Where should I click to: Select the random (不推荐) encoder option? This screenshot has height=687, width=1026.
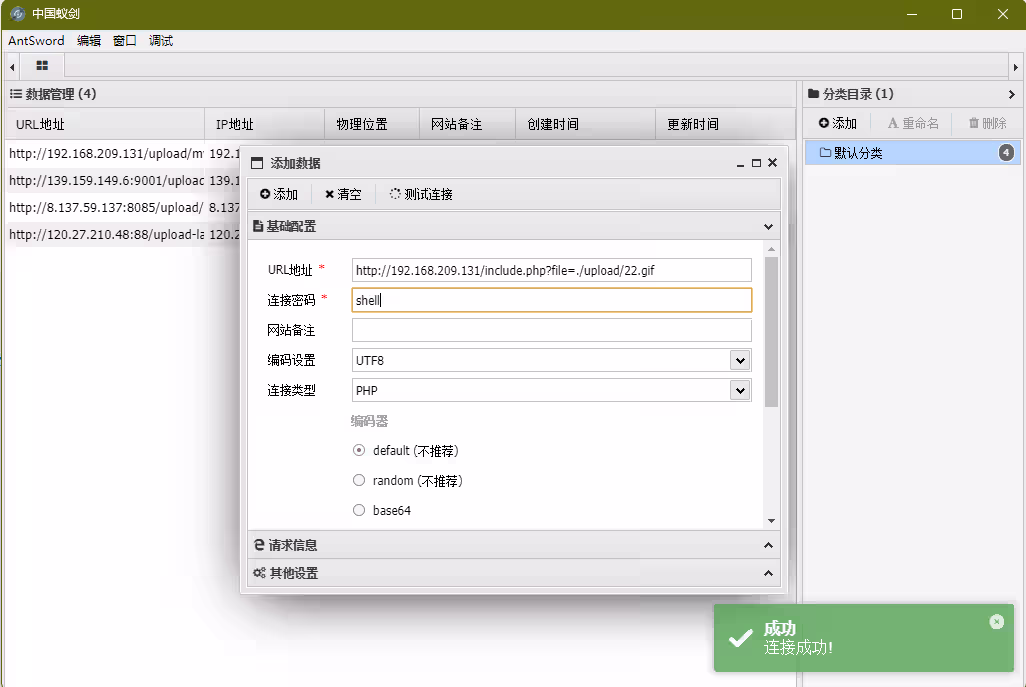point(358,480)
